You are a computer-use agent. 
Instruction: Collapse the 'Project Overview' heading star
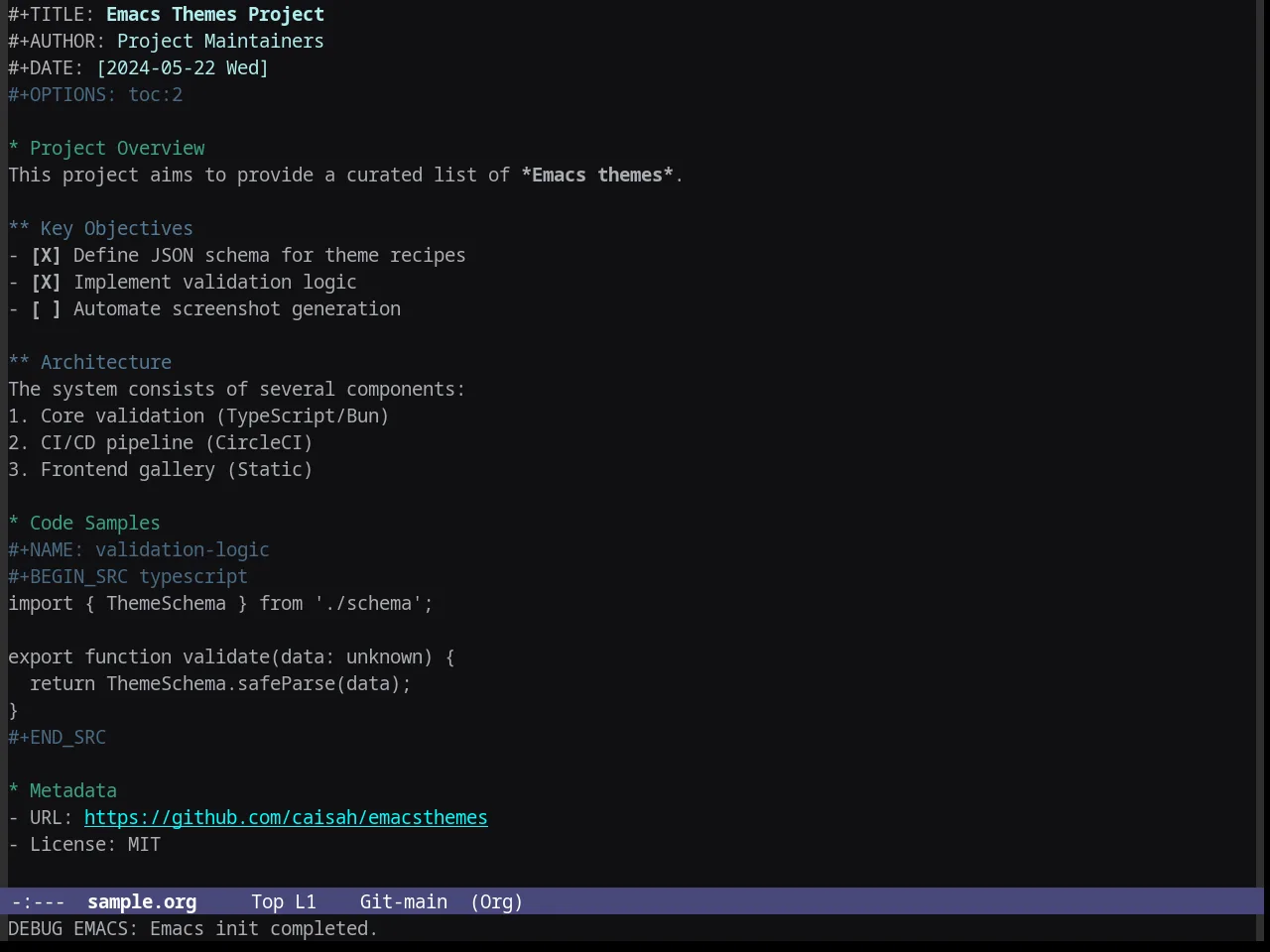pyautogui.click(x=14, y=149)
